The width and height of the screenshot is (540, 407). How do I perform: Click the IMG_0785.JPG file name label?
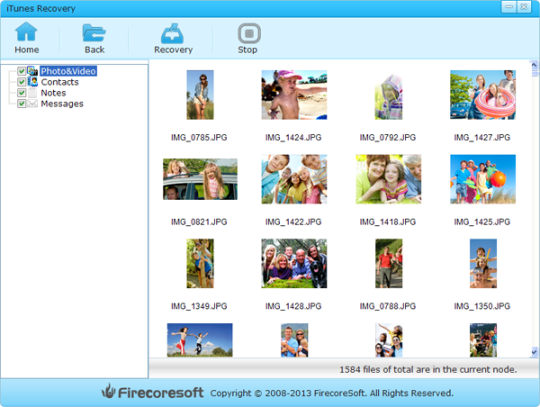[x=199, y=137]
